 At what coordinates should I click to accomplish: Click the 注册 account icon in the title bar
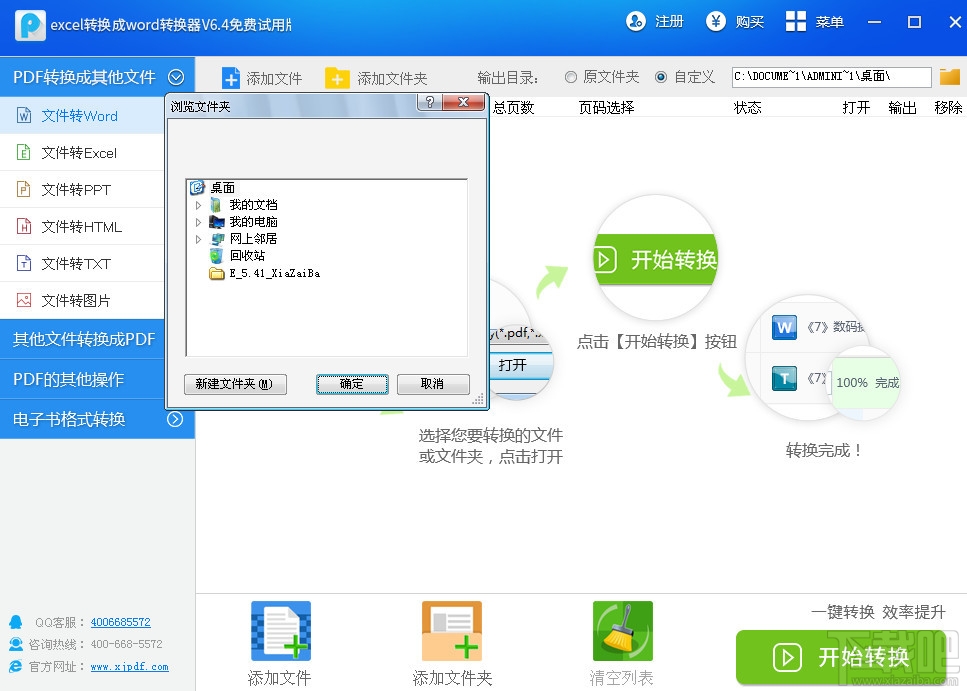pos(635,20)
